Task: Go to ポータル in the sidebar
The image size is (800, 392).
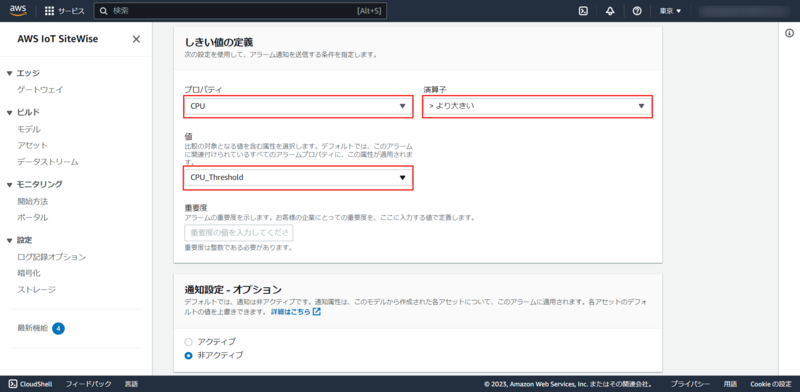Action: pyautogui.click(x=33, y=217)
